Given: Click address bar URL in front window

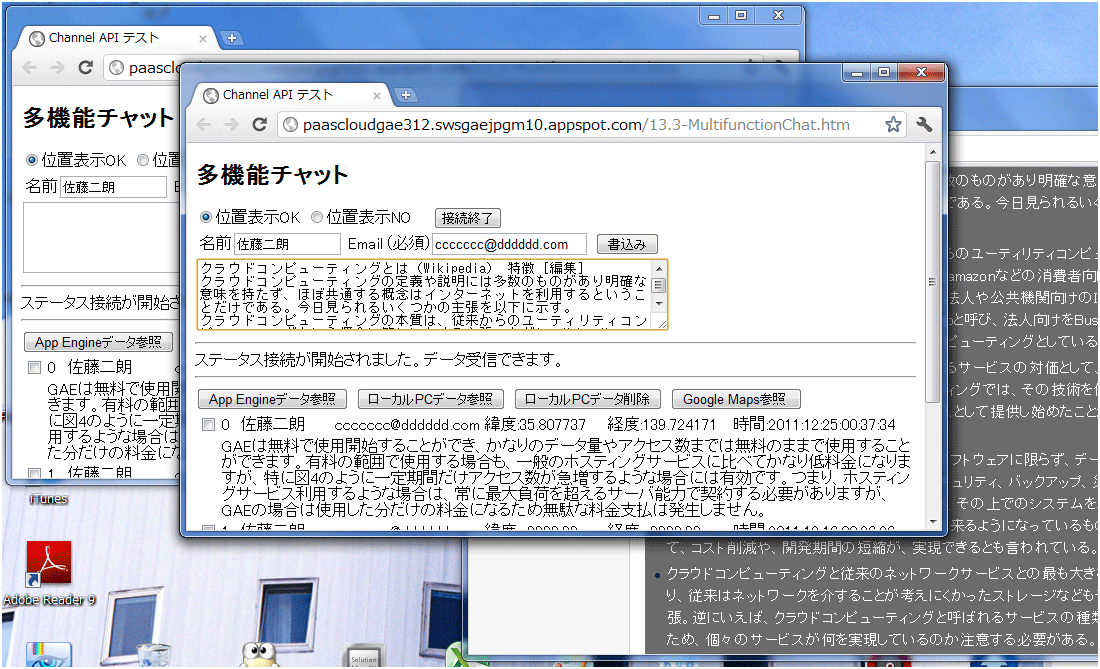Looking at the screenshot, I should coord(576,126).
